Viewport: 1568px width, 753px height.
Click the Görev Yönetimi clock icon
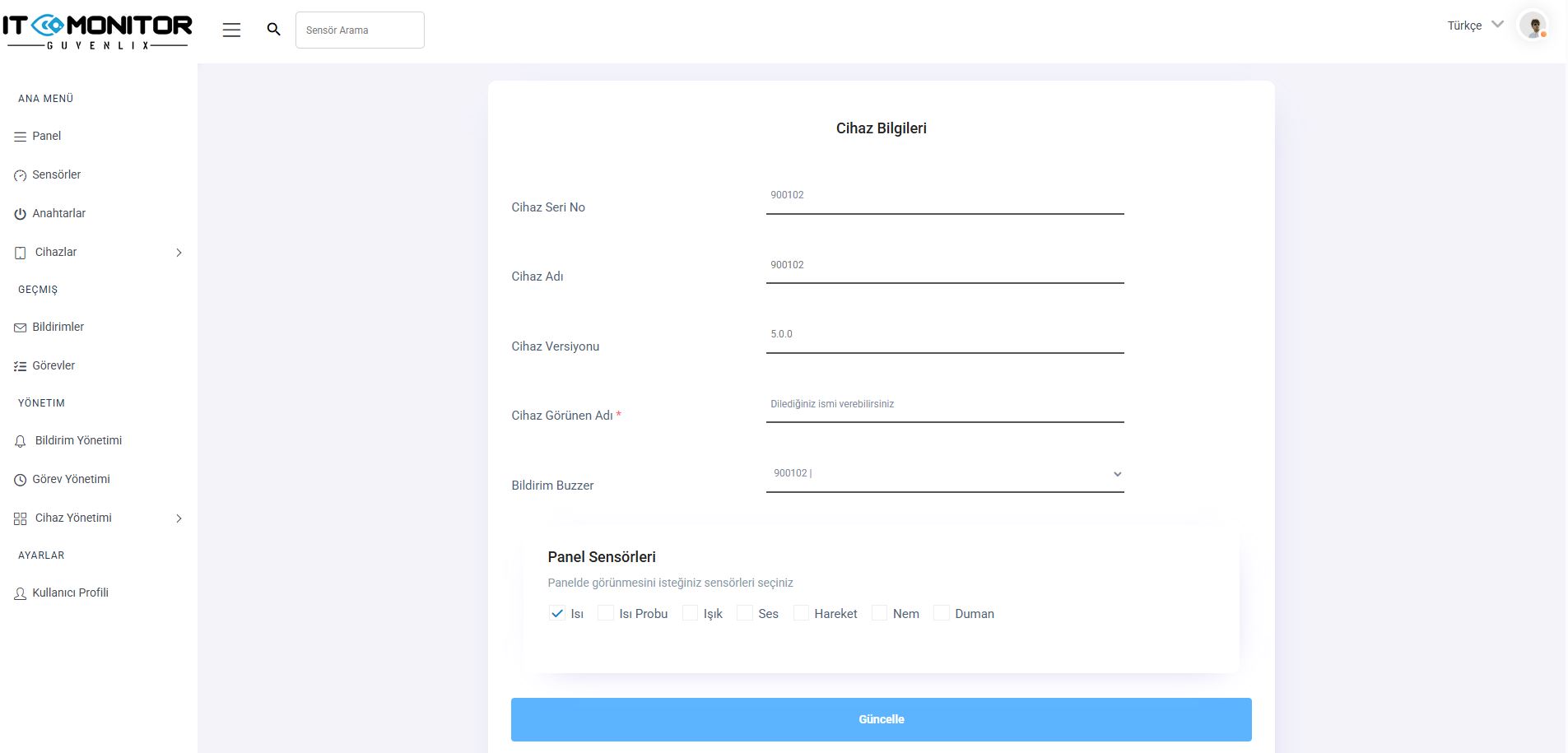(21, 480)
